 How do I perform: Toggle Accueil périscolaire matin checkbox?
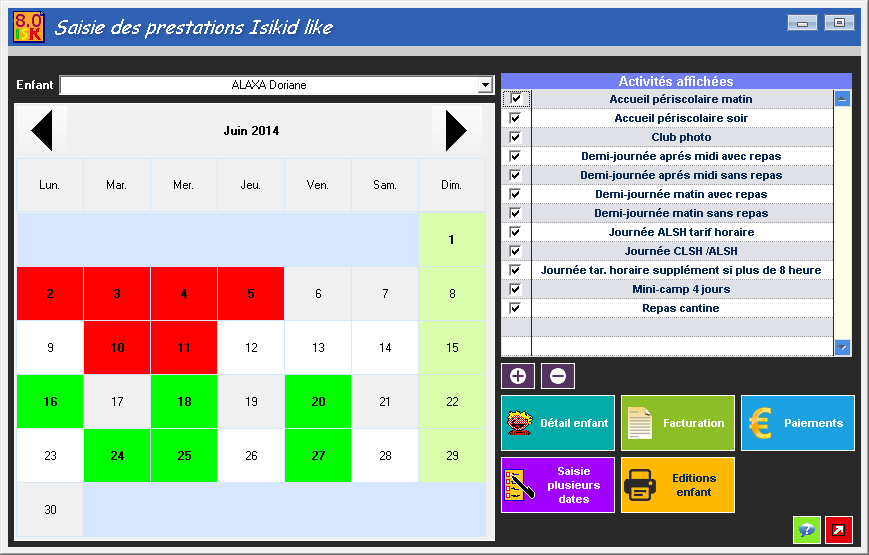(x=515, y=99)
